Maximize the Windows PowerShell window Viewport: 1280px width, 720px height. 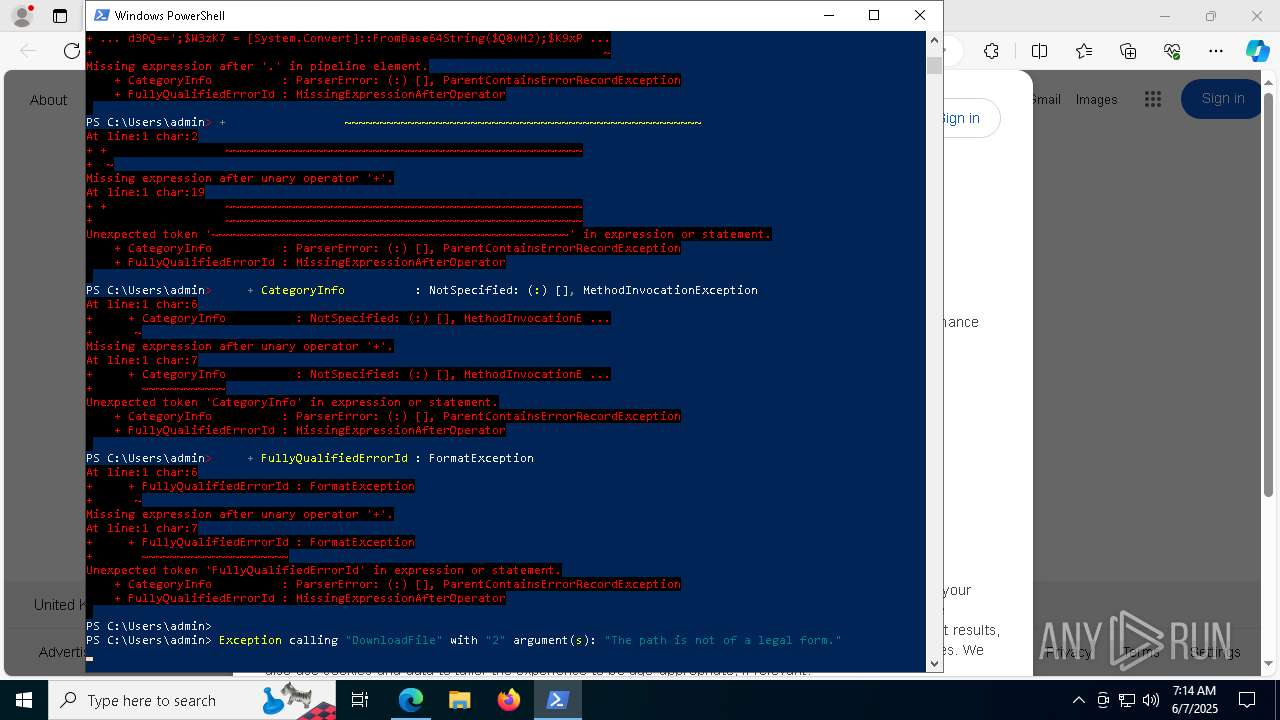tap(874, 15)
